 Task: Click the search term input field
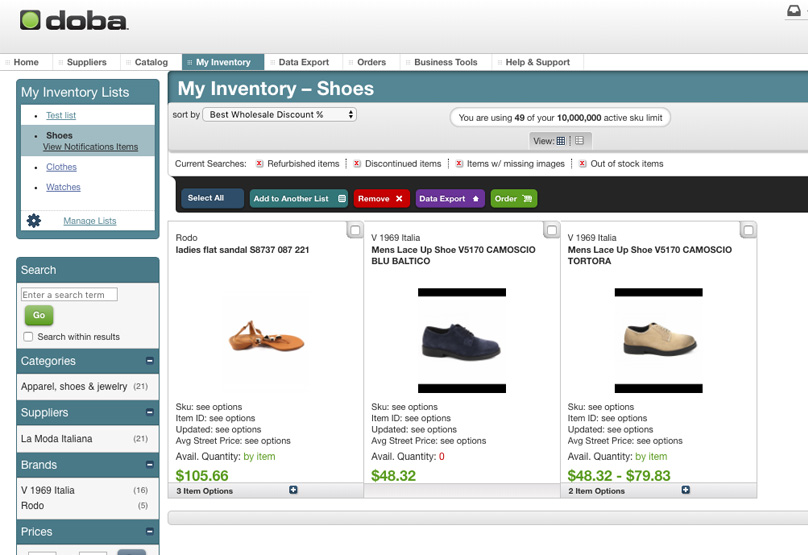click(69, 295)
